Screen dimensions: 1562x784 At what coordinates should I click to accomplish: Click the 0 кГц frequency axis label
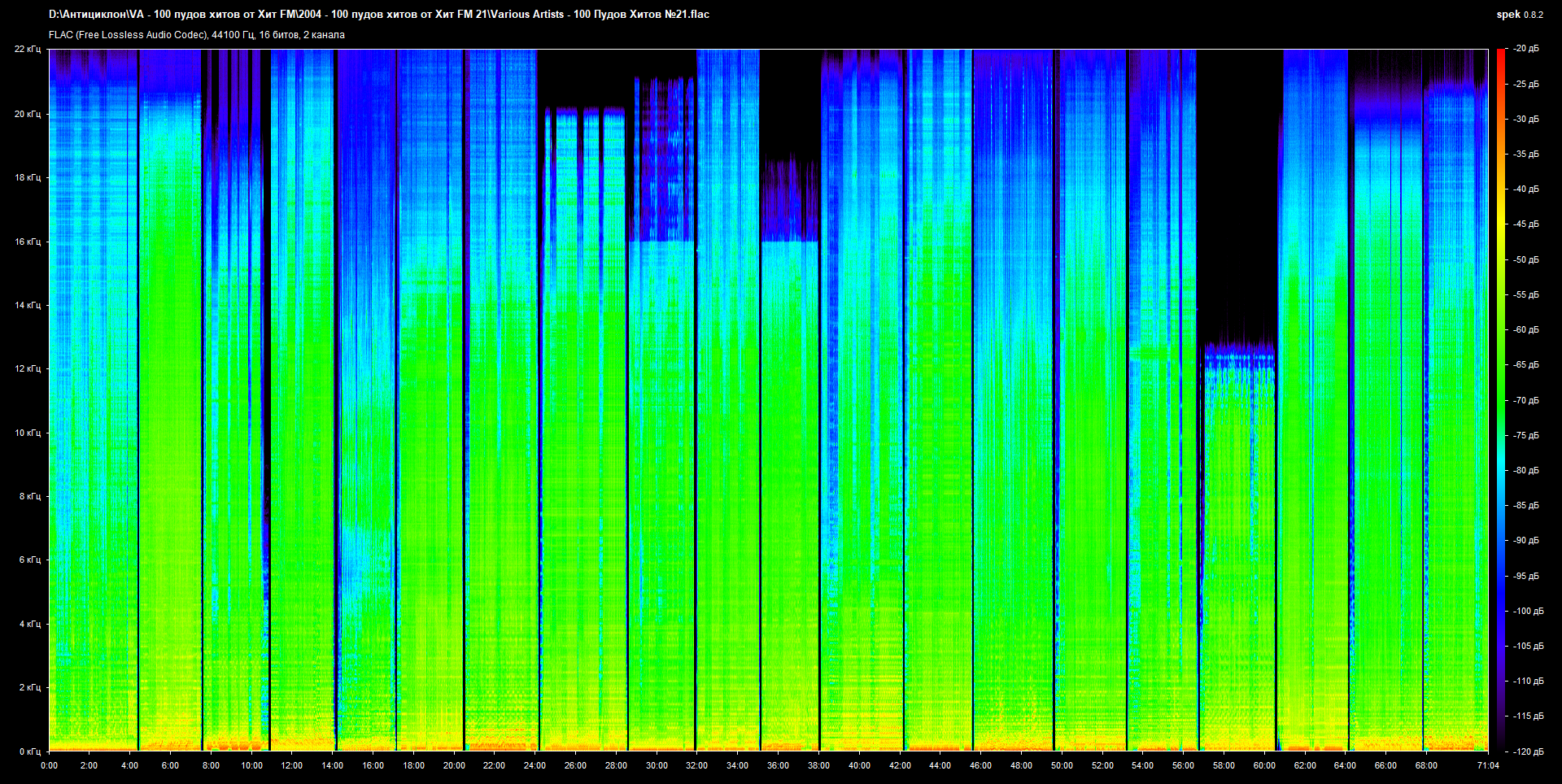pyautogui.click(x=29, y=751)
